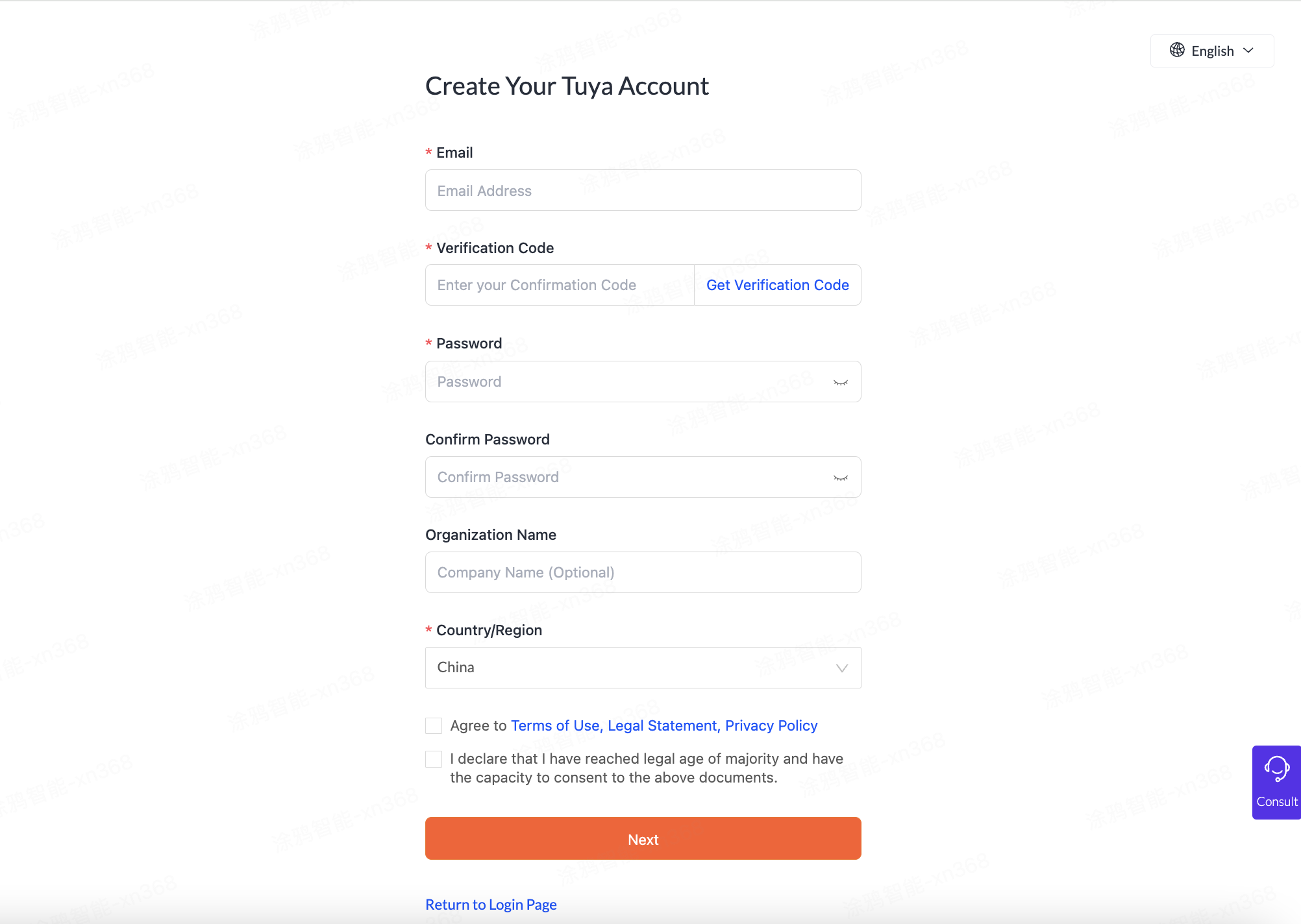
Task: Click the globe language icon
Action: coord(1177,50)
